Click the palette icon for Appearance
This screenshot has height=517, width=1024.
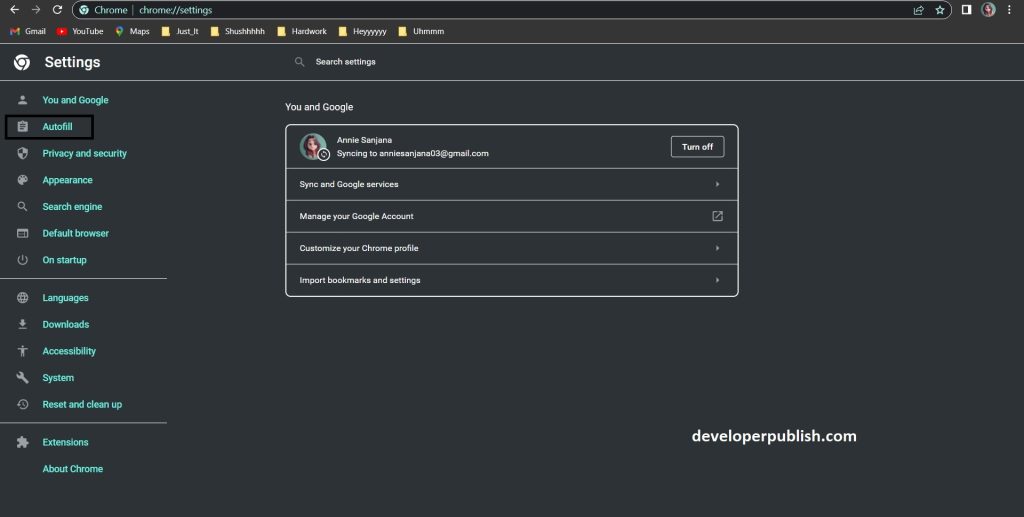(22, 180)
